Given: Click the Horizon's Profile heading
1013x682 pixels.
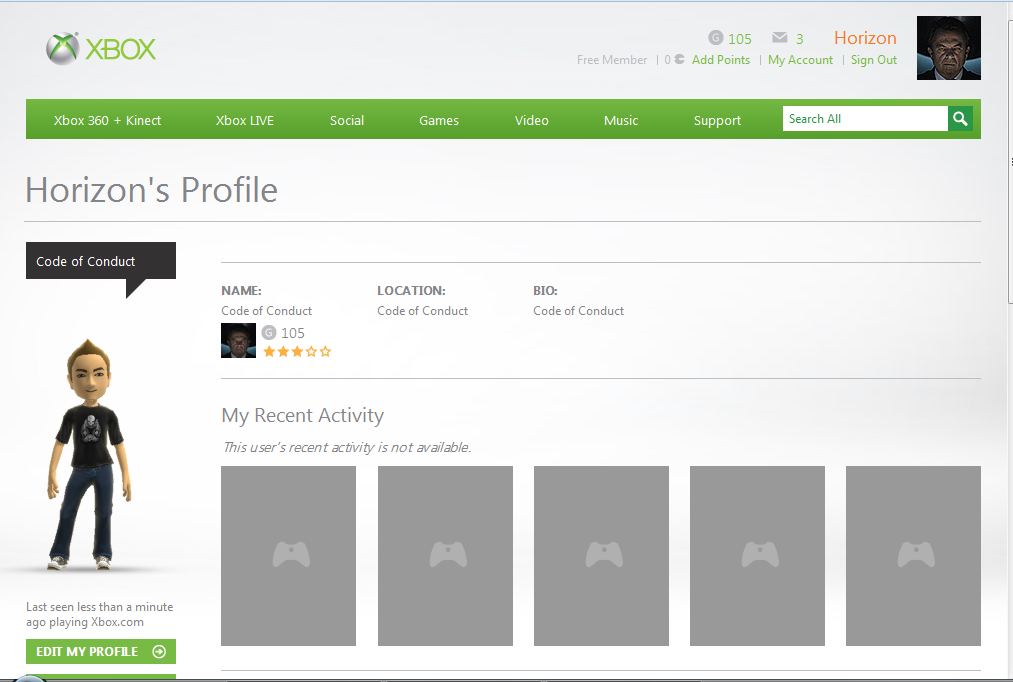Looking at the screenshot, I should pyautogui.click(x=151, y=189).
